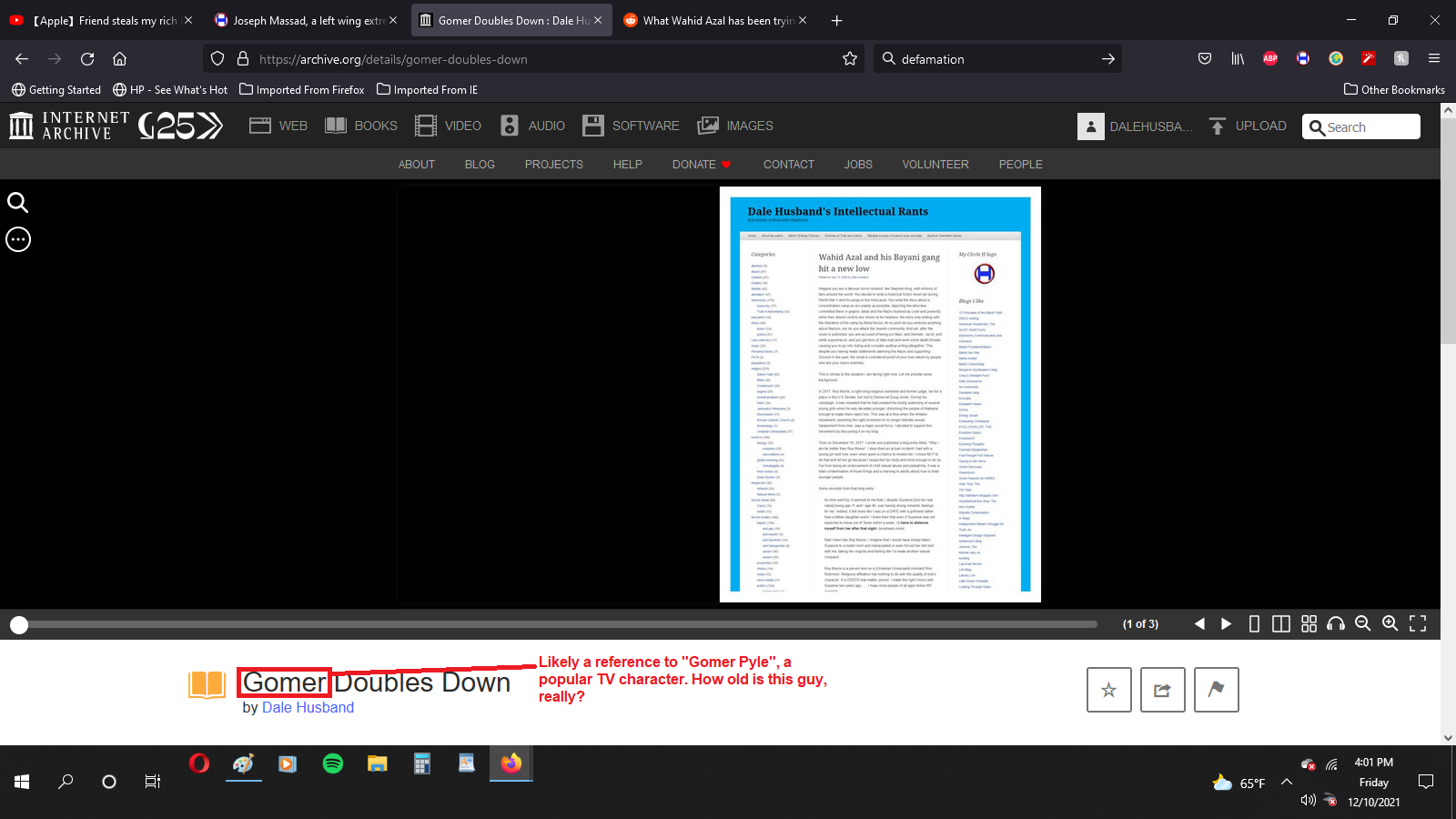Switch to one-page view mode

pos(1254,623)
